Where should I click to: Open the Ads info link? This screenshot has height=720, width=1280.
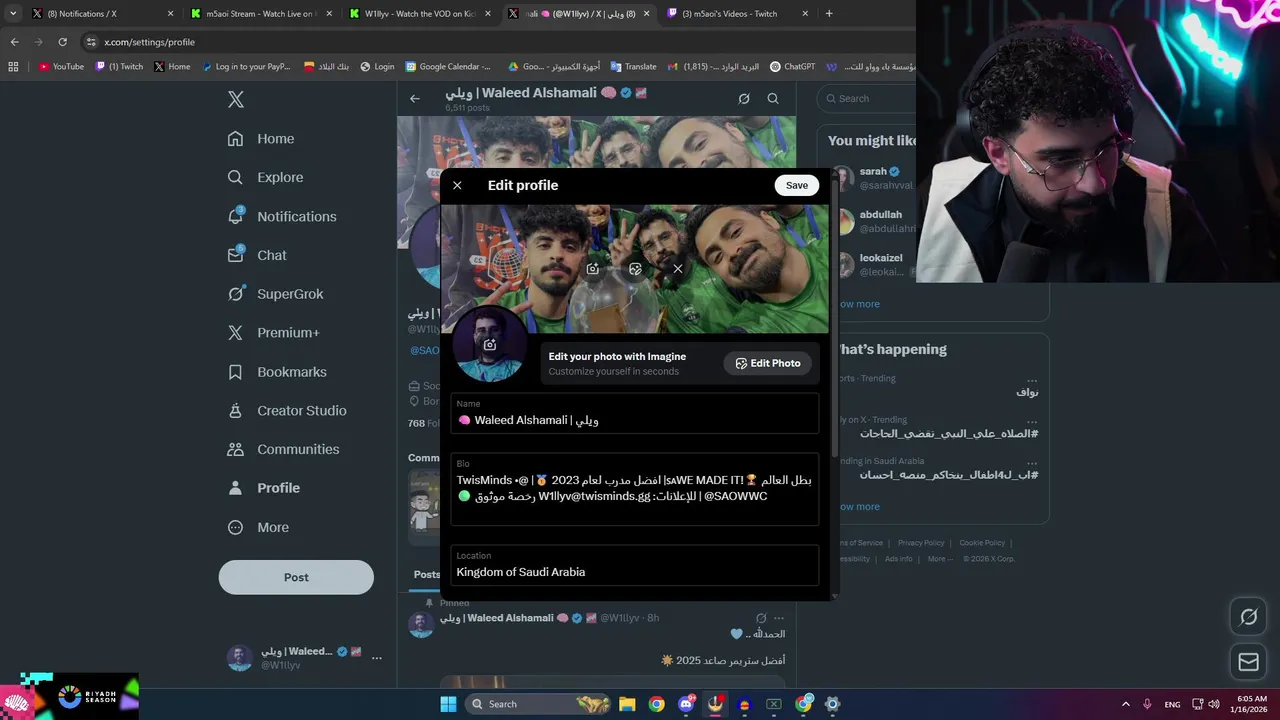coord(898,559)
